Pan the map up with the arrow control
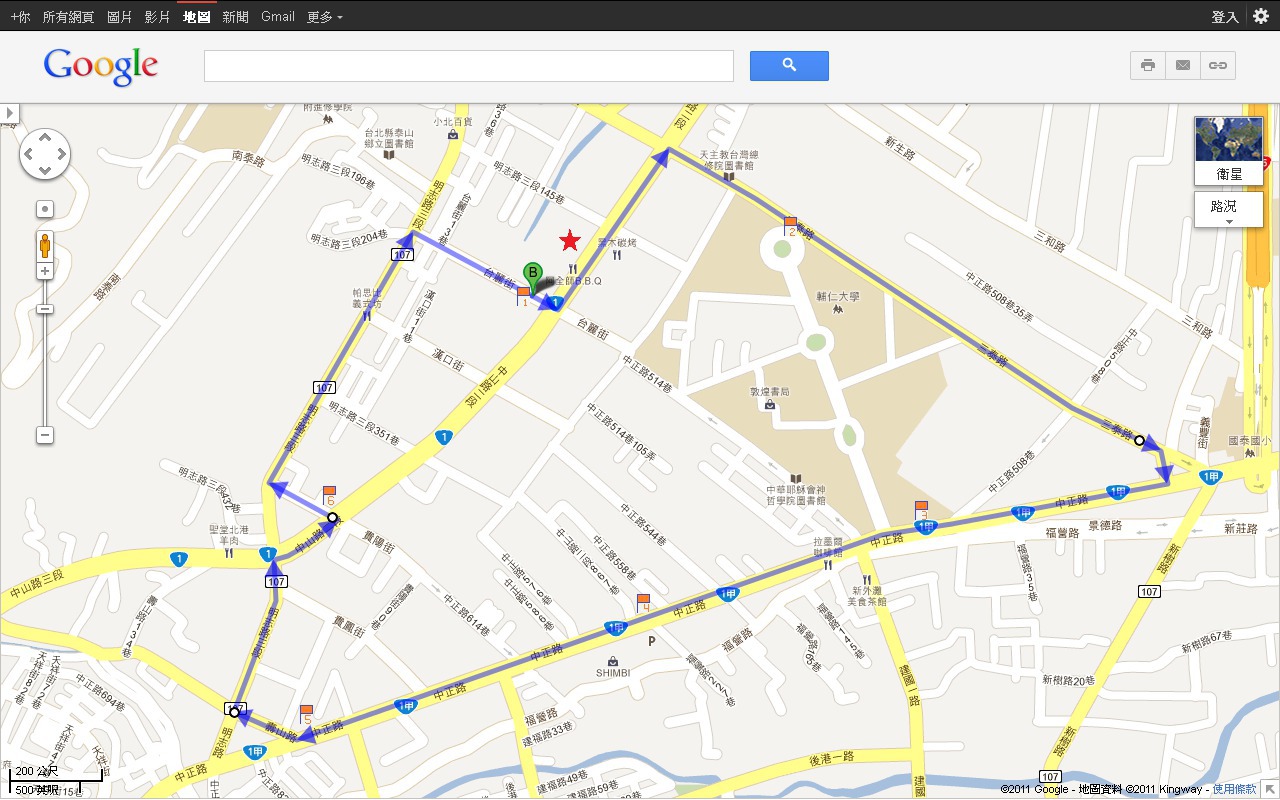This screenshot has height=800, width=1280. pos(45,139)
